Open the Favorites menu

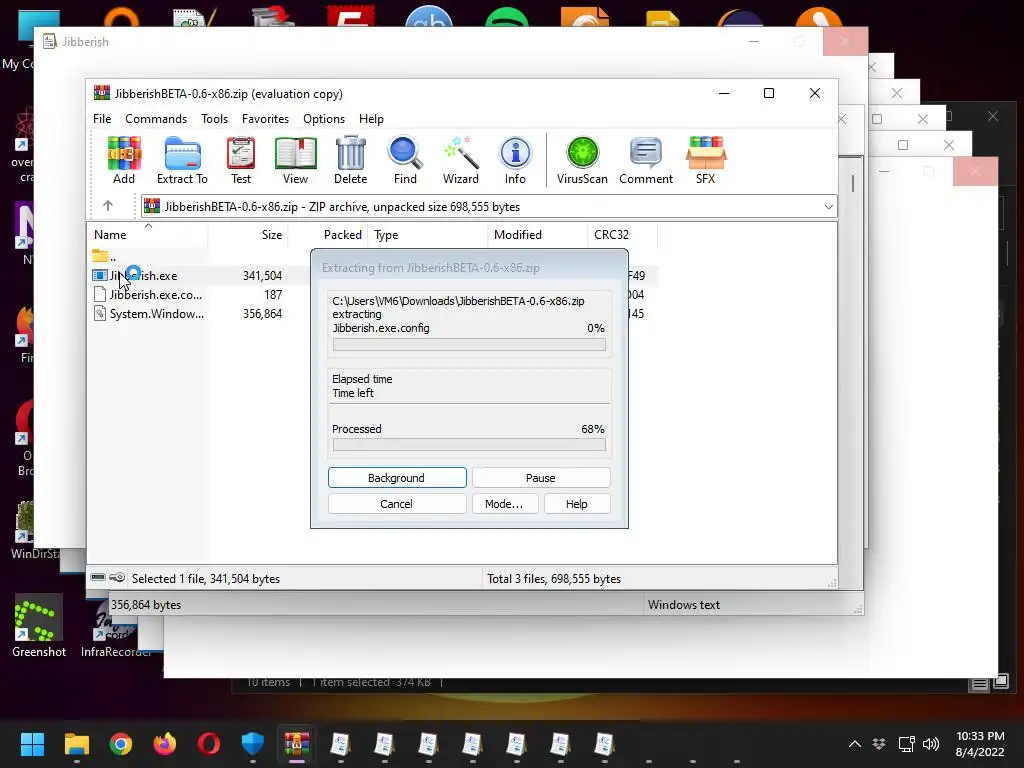(265, 119)
